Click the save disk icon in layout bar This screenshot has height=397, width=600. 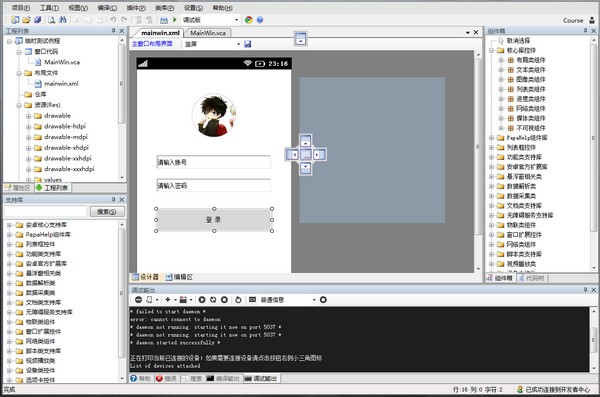click(248, 44)
